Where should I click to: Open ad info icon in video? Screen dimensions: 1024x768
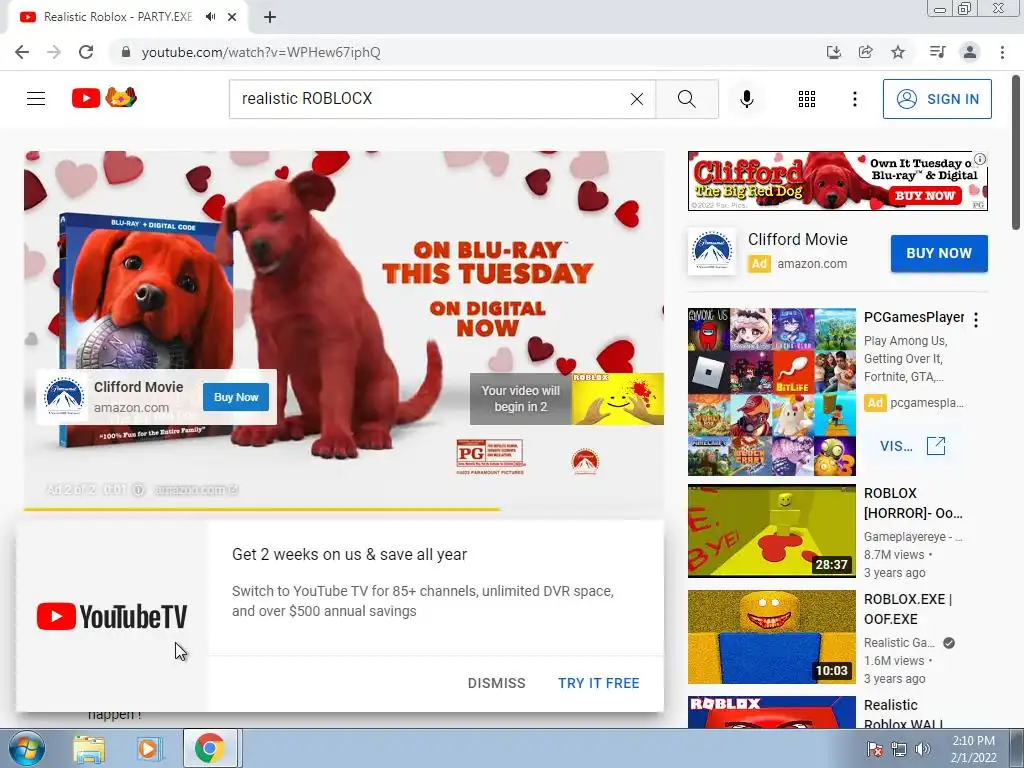[138, 489]
